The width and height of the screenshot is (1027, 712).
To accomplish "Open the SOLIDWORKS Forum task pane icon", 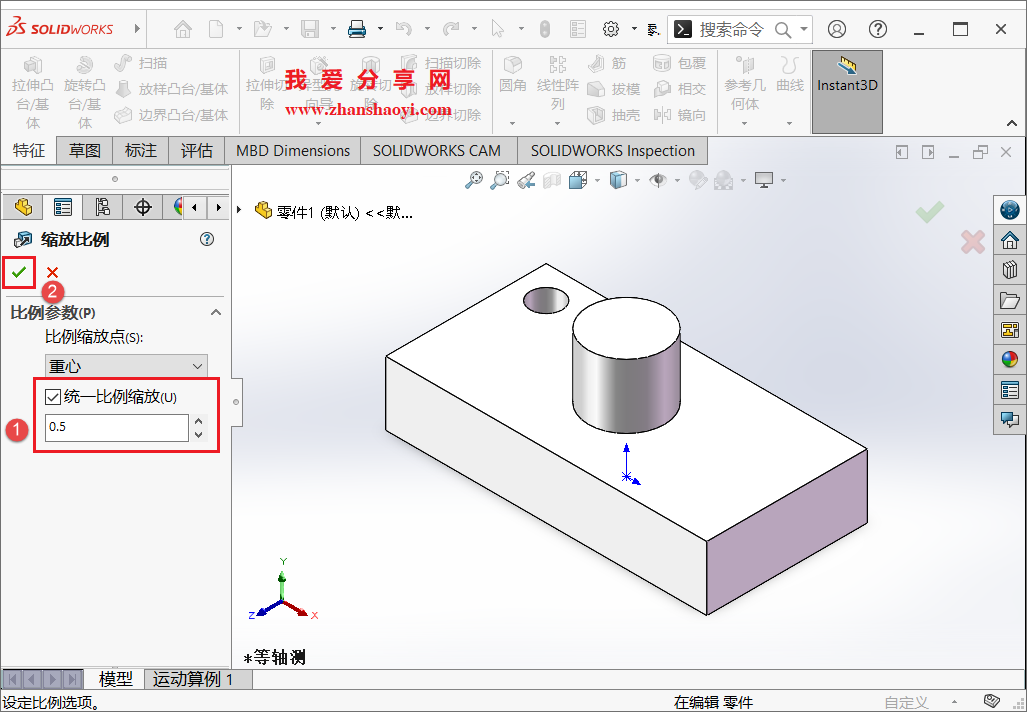I will pyautogui.click(x=1010, y=420).
